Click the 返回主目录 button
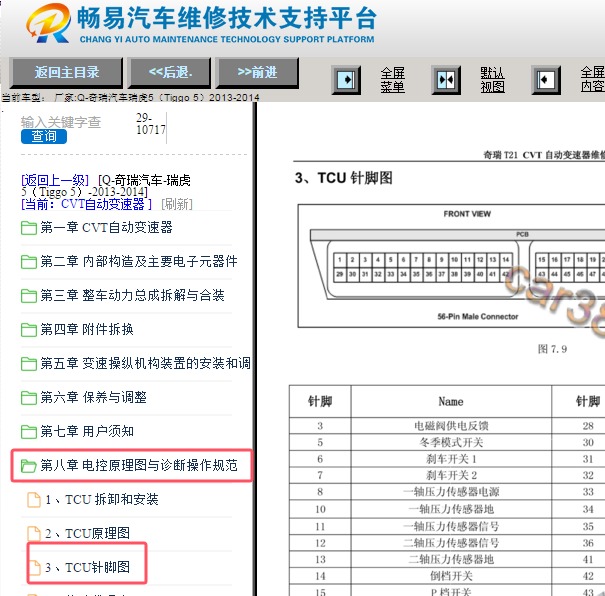Viewport: 605px width, 596px height. point(66,73)
